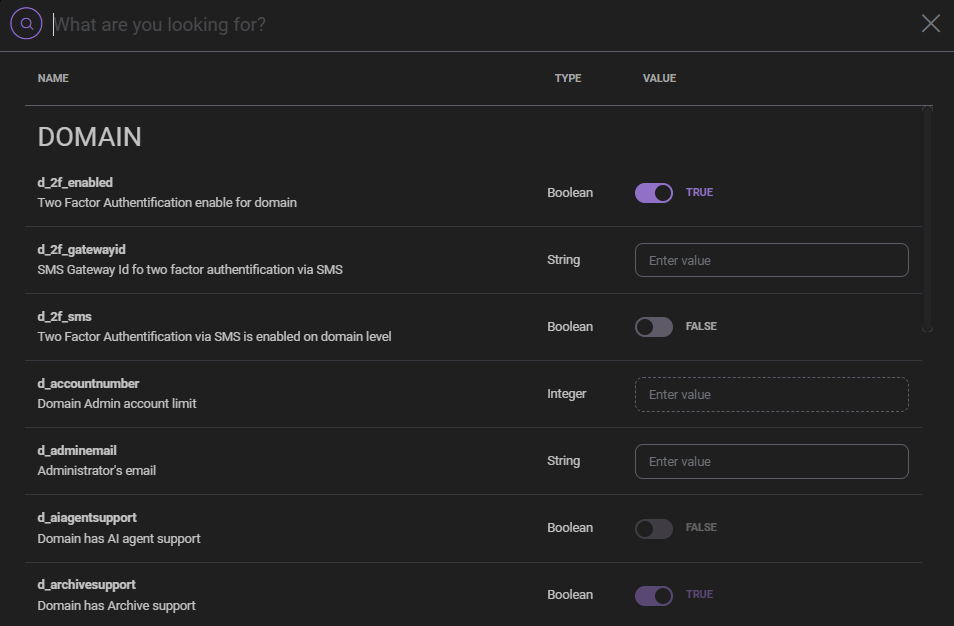The height and width of the screenshot is (626, 954).
Task: Click the TRUE label beside d_archivesupport
Action: tap(701, 594)
